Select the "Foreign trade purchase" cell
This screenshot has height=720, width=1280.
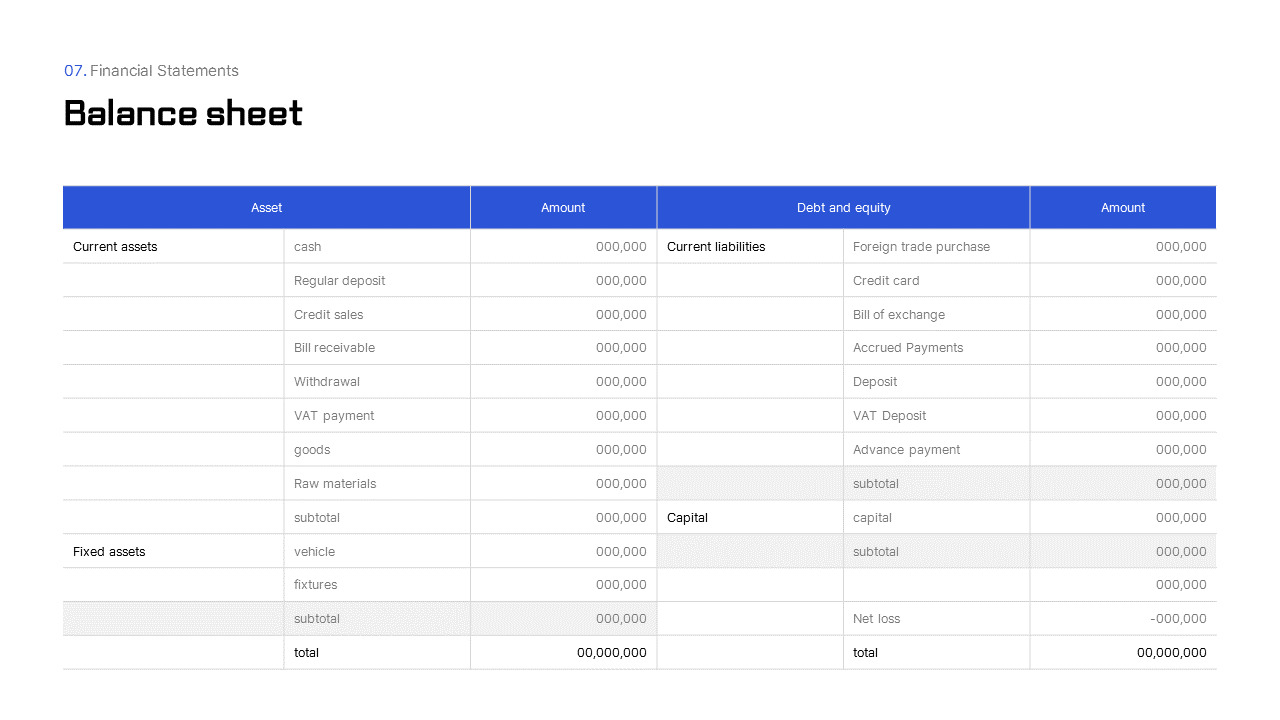tap(937, 247)
